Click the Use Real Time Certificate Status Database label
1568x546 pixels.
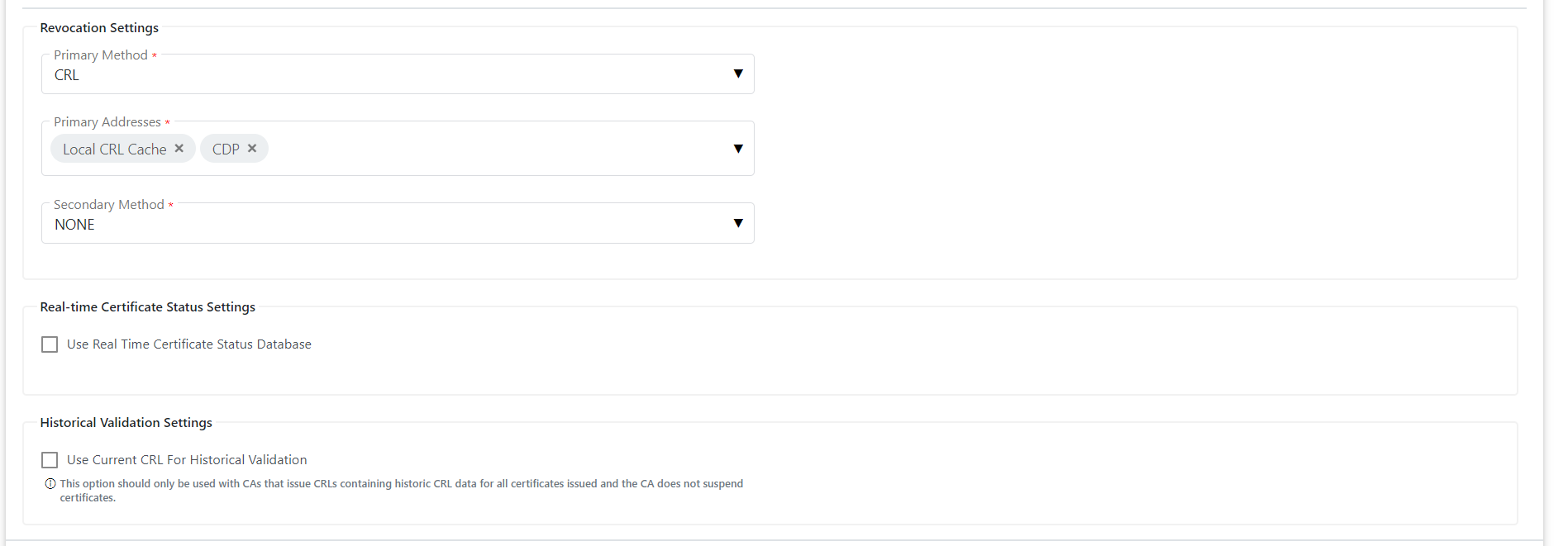[x=189, y=344]
